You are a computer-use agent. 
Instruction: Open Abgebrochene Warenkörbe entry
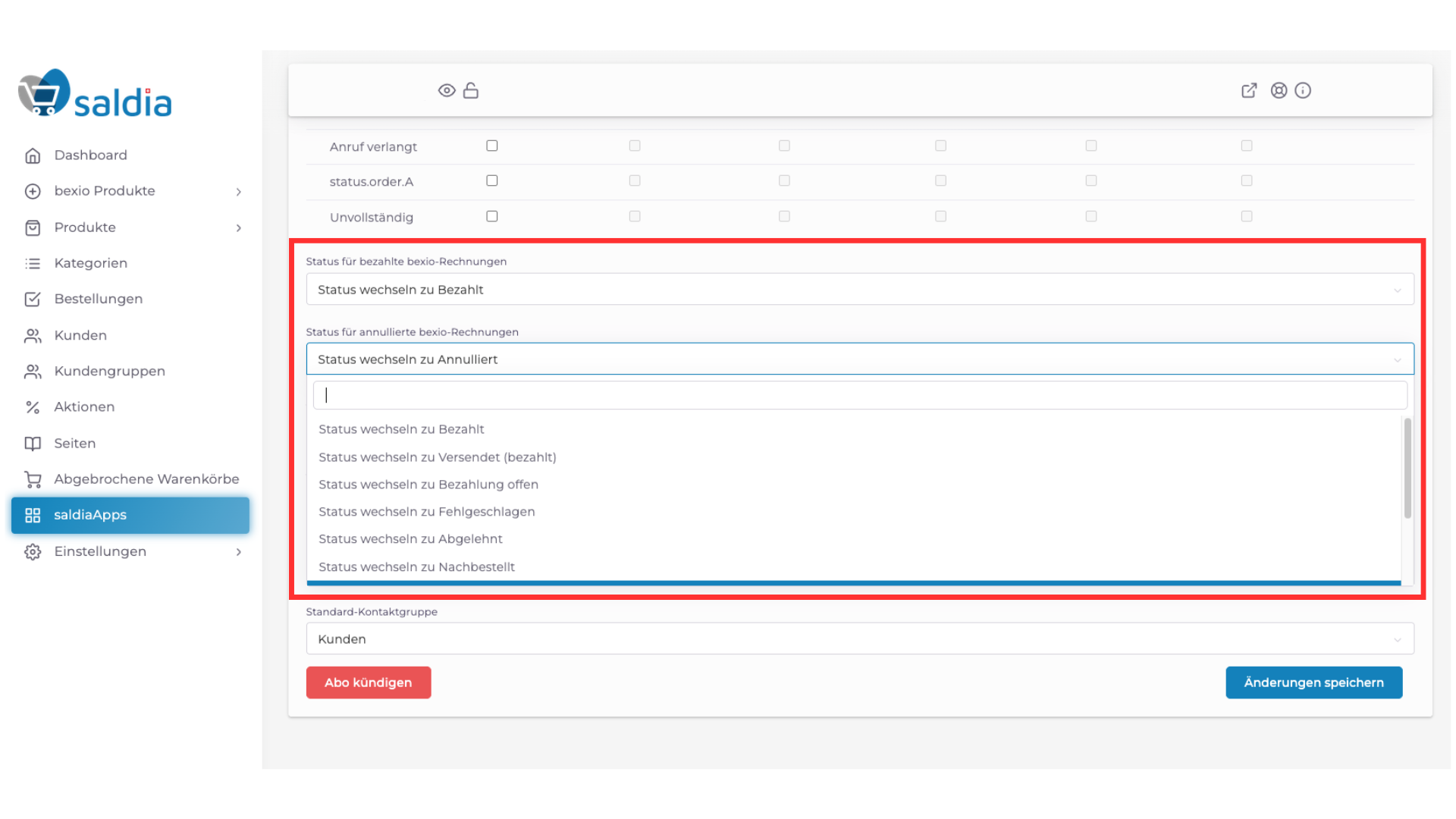(130, 479)
